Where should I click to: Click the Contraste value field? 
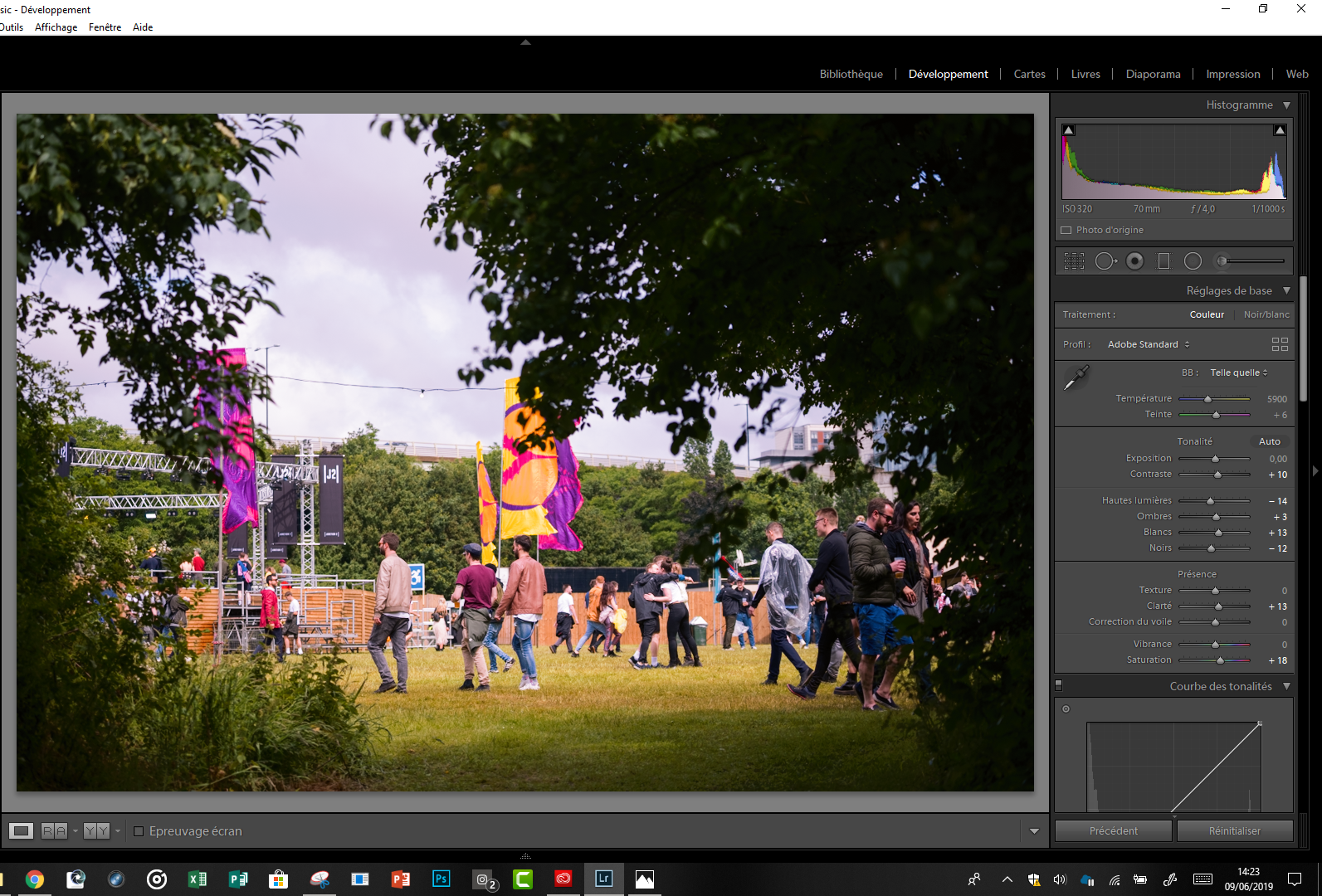pos(1276,475)
